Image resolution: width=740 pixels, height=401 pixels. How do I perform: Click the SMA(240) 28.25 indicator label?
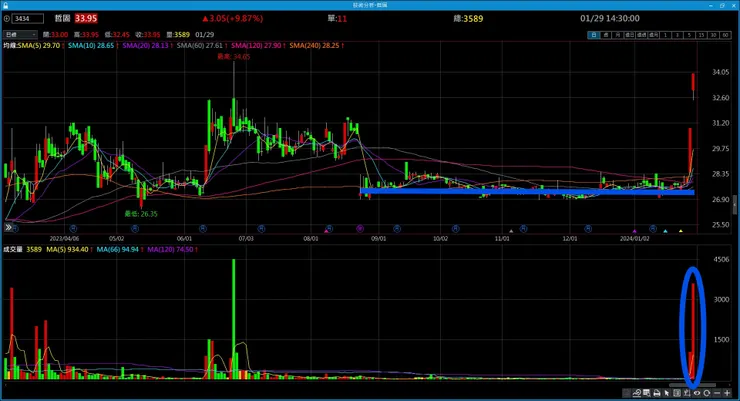(314, 45)
